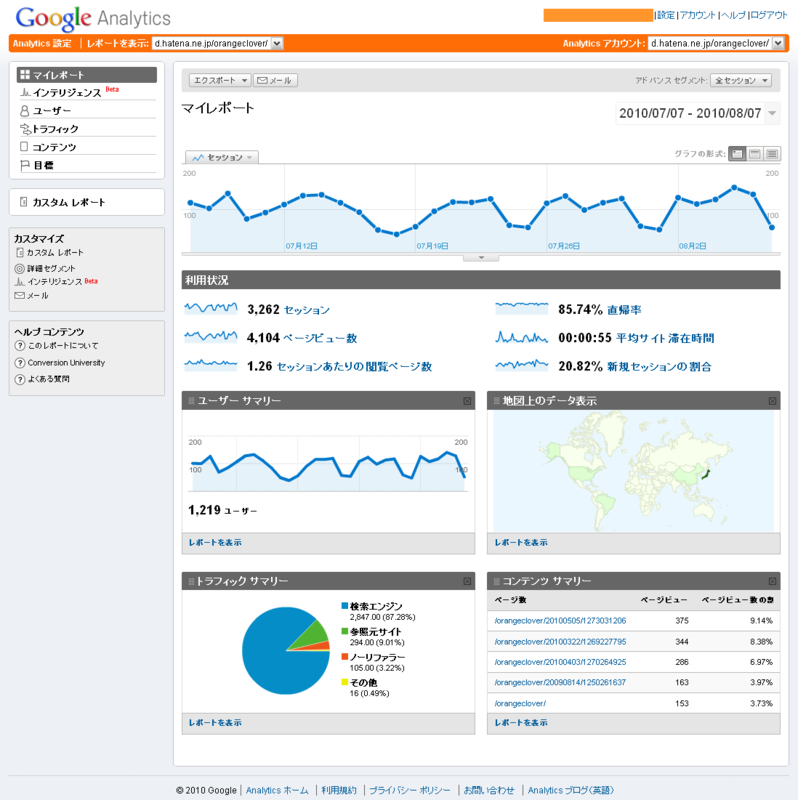Open the Analytics アカウント dropdown

tap(716, 43)
